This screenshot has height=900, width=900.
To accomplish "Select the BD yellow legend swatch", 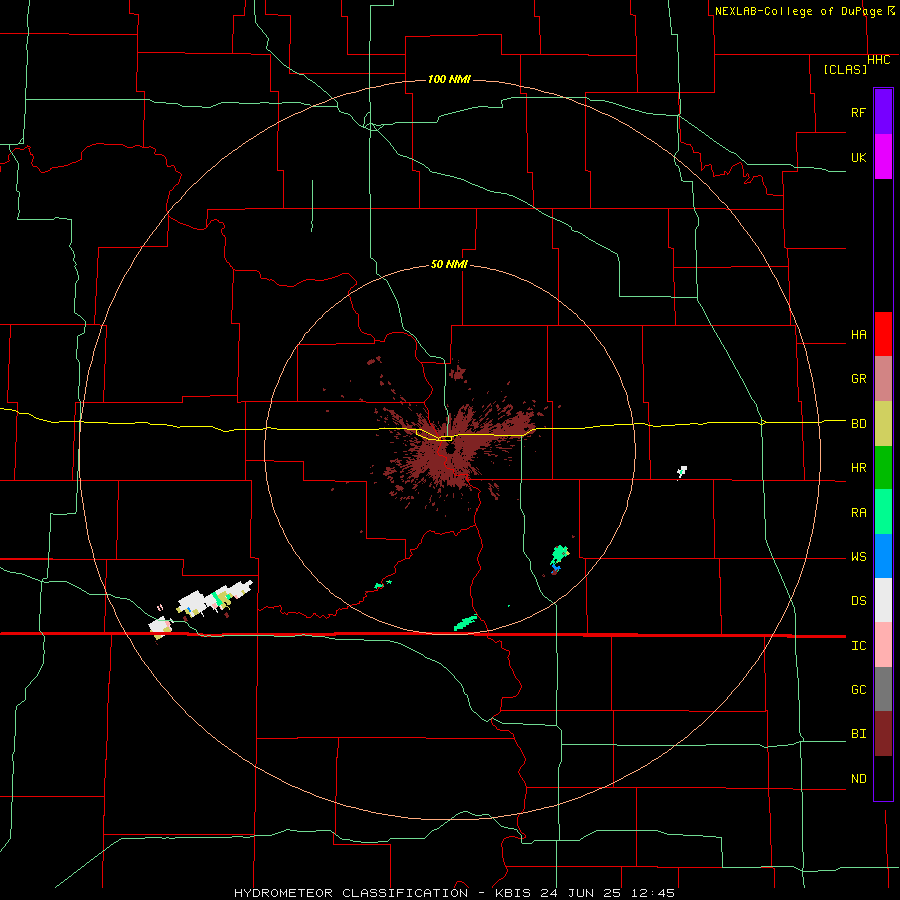I will pyautogui.click(x=883, y=424).
